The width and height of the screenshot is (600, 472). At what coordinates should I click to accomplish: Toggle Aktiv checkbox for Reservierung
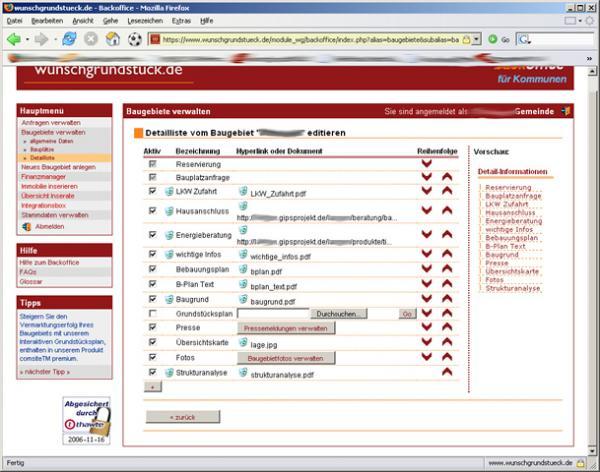pyautogui.click(x=152, y=164)
